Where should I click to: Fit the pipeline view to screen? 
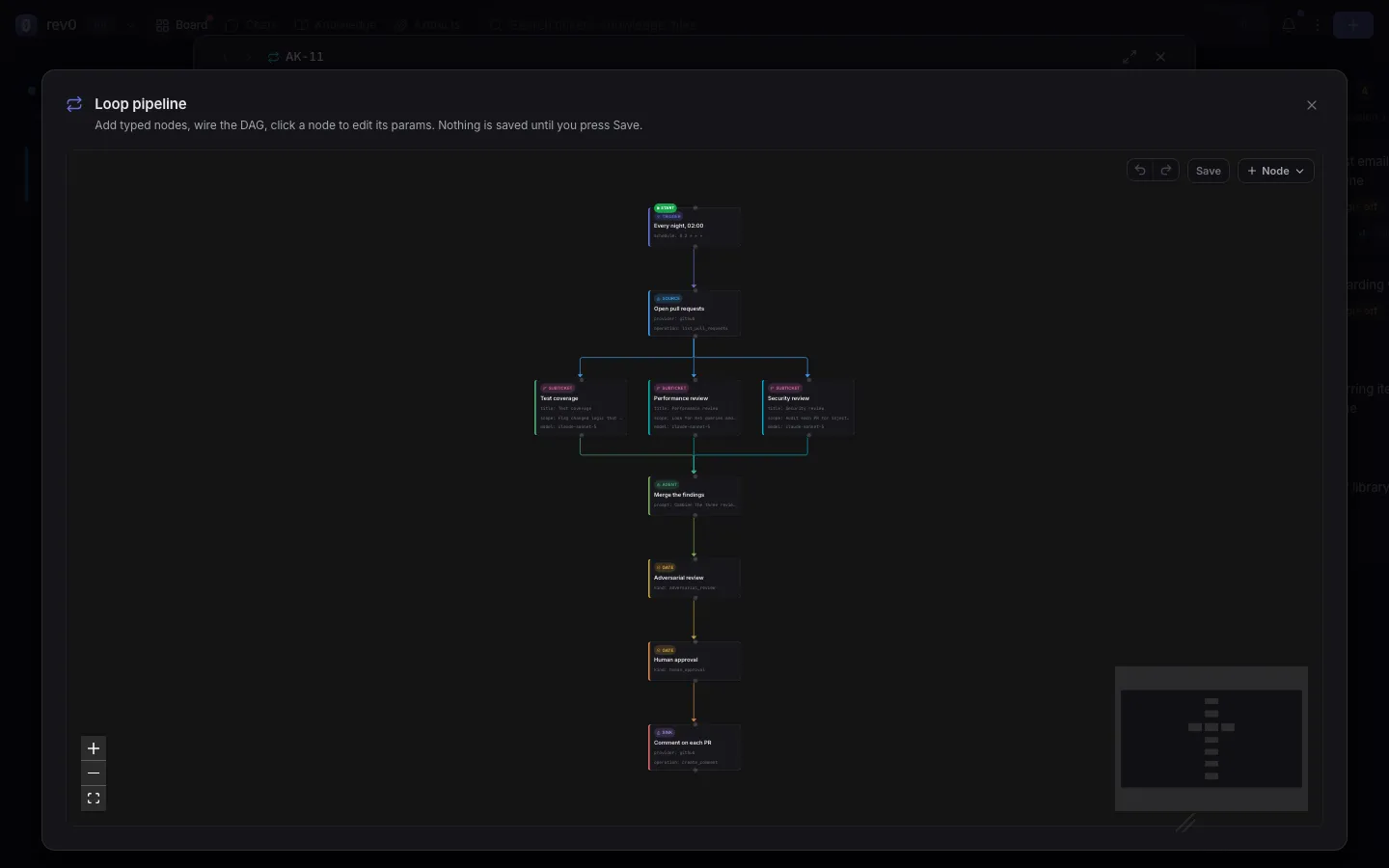pyautogui.click(x=94, y=799)
